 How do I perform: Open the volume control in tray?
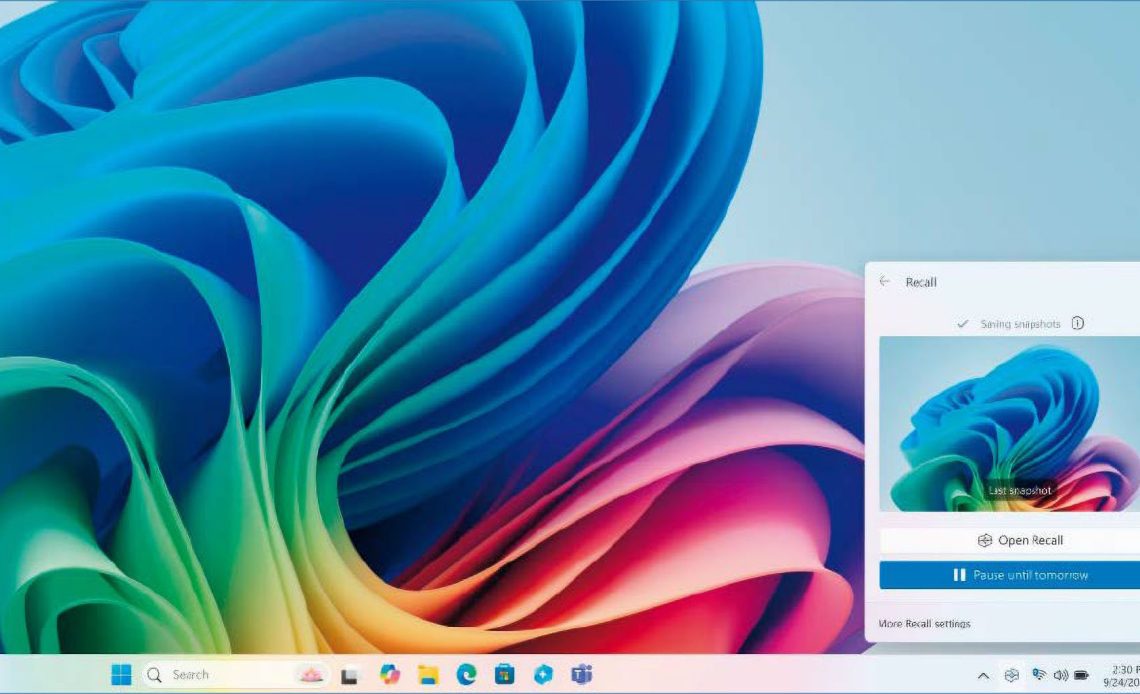point(1061,675)
